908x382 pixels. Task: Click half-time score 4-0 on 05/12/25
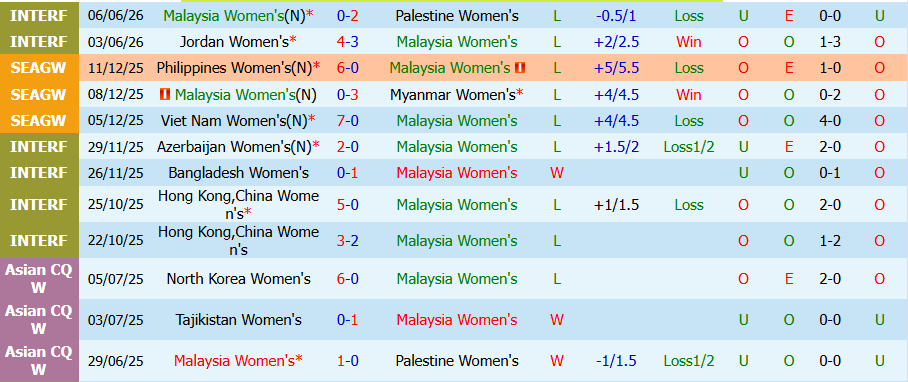[830, 121]
